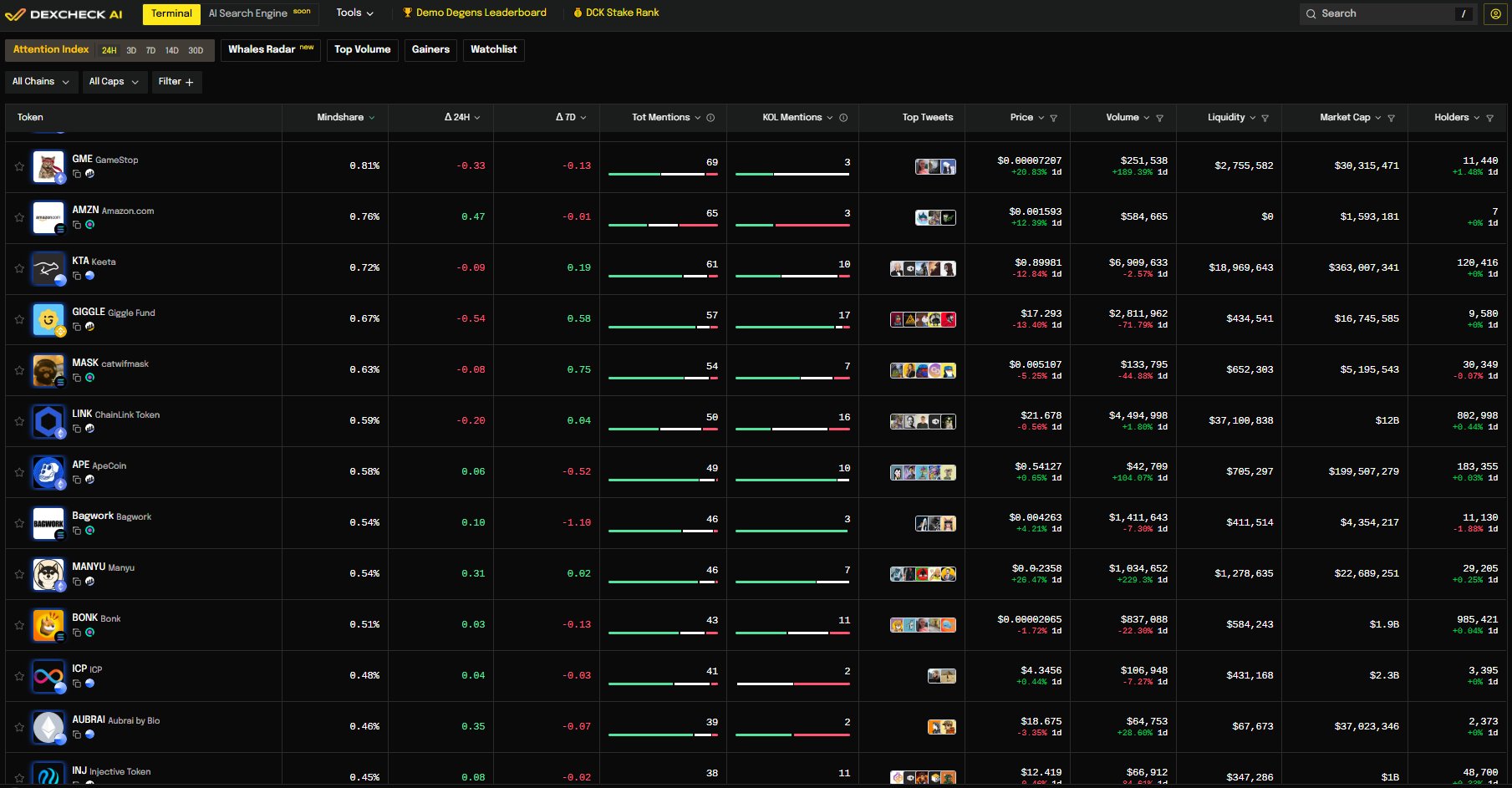The width and height of the screenshot is (1512, 788).
Task: Click the Tot Mentions info icon
Action: pyautogui.click(x=710, y=118)
